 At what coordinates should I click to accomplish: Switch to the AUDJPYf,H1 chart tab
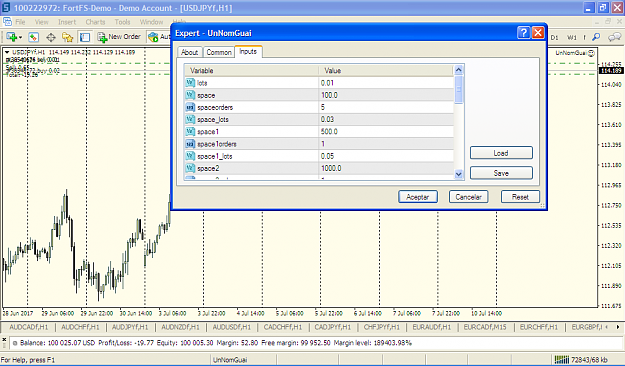coord(130,327)
